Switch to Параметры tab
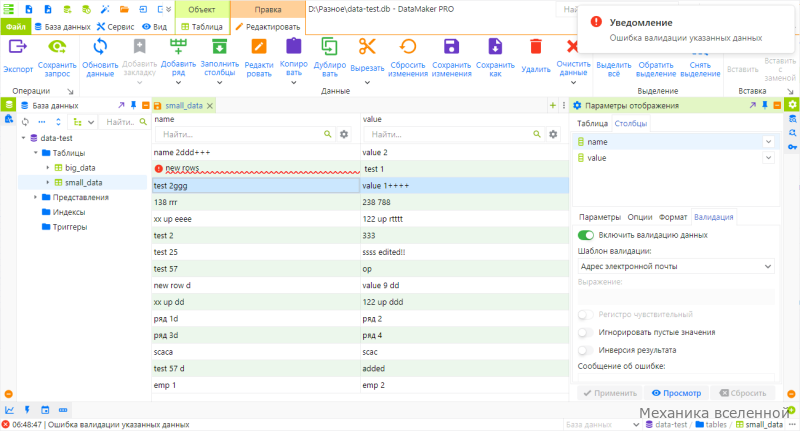The width and height of the screenshot is (800, 431). point(599,217)
